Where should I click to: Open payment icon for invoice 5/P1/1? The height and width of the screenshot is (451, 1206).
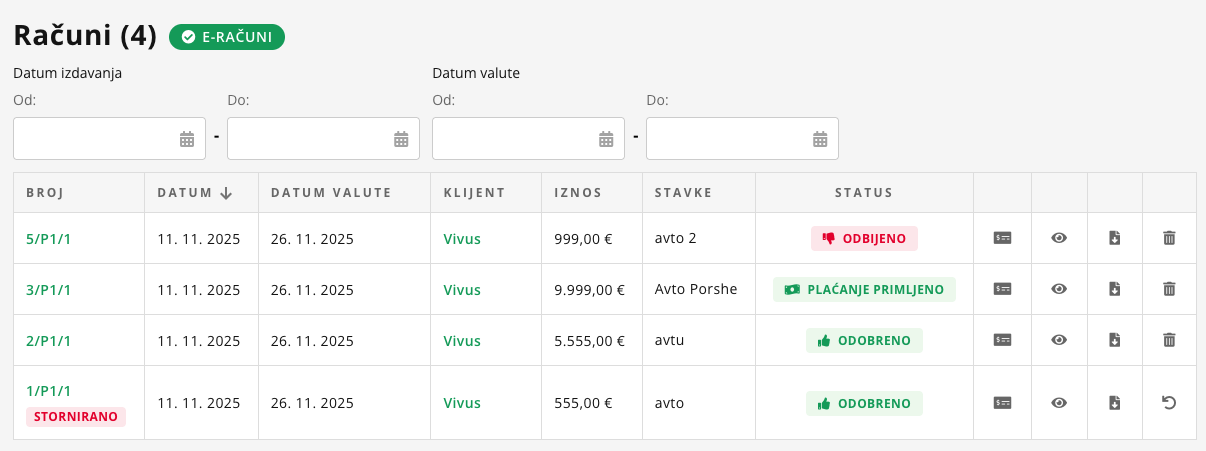tap(1002, 238)
